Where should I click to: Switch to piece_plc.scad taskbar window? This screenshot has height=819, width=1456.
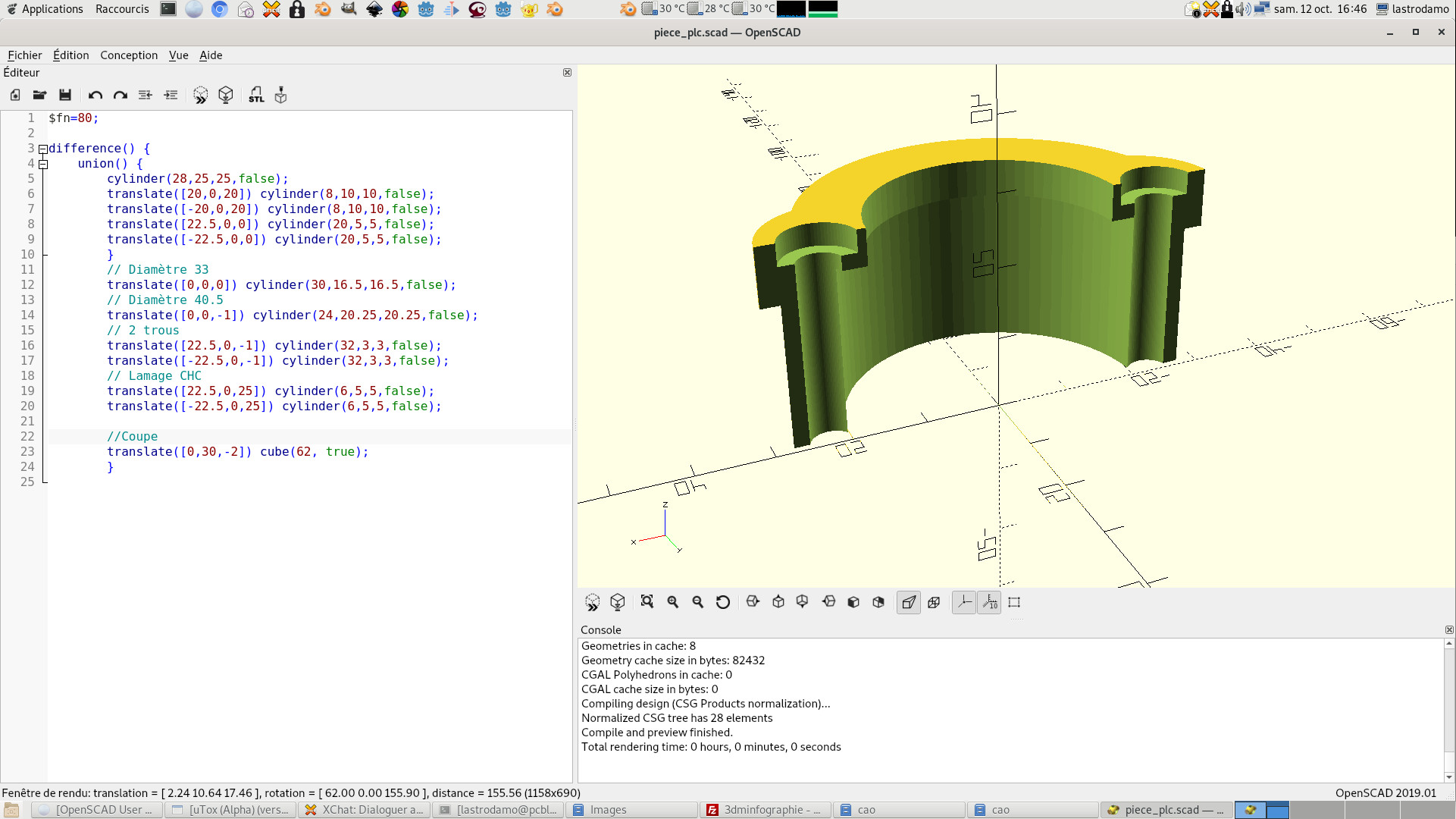click(x=1167, y=810)
